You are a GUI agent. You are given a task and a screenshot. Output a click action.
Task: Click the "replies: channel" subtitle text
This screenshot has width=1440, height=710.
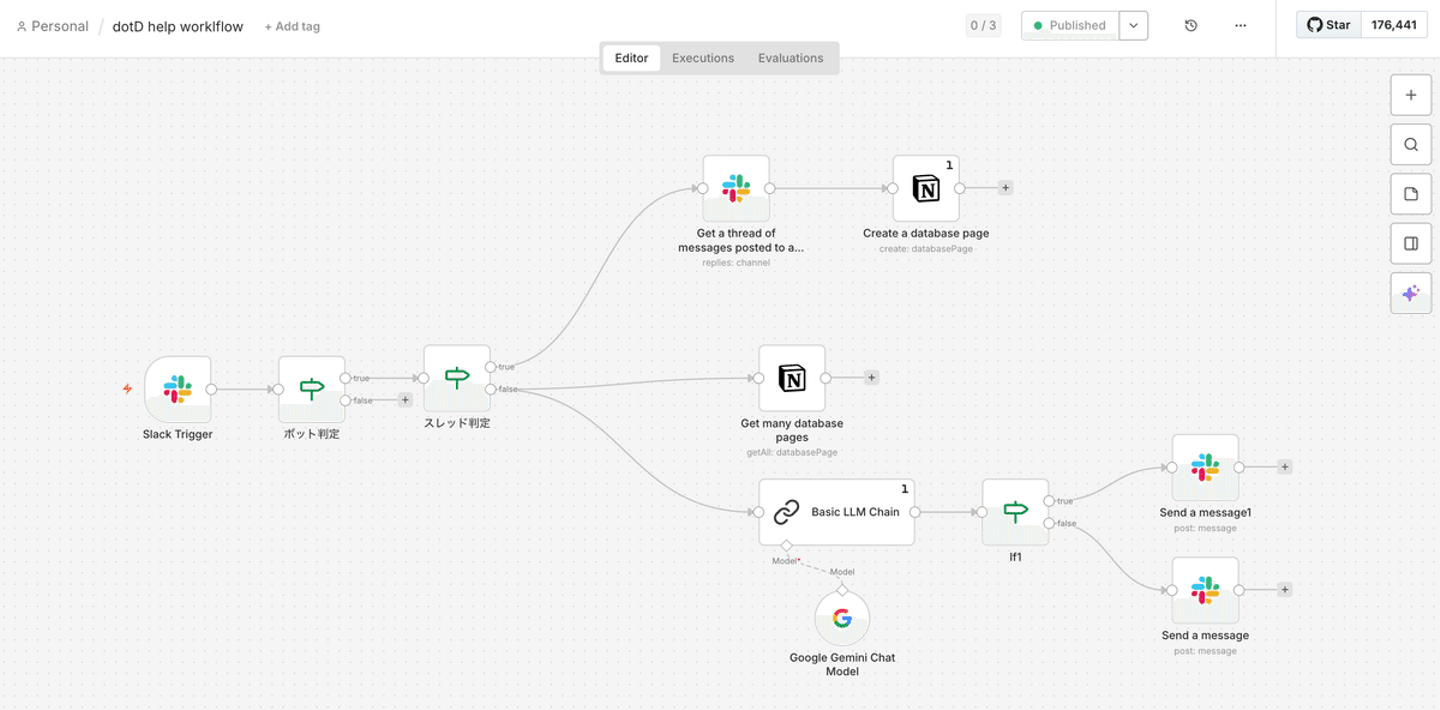coord(736,263)
